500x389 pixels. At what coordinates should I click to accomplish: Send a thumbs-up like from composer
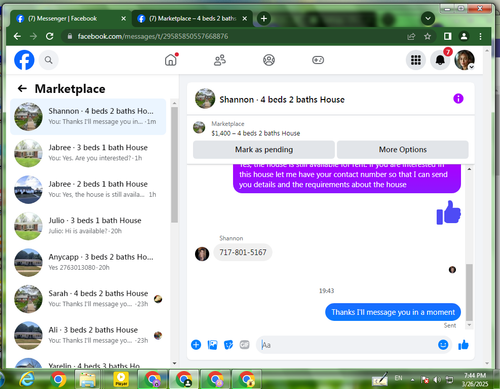click(x=463, y=345)
